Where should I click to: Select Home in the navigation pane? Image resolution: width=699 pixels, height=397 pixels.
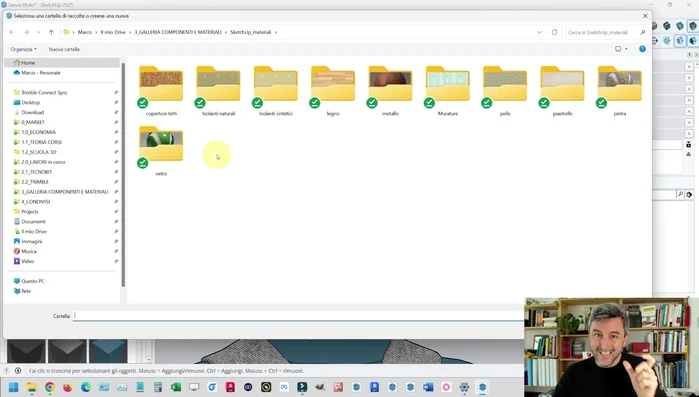point(62,63)
